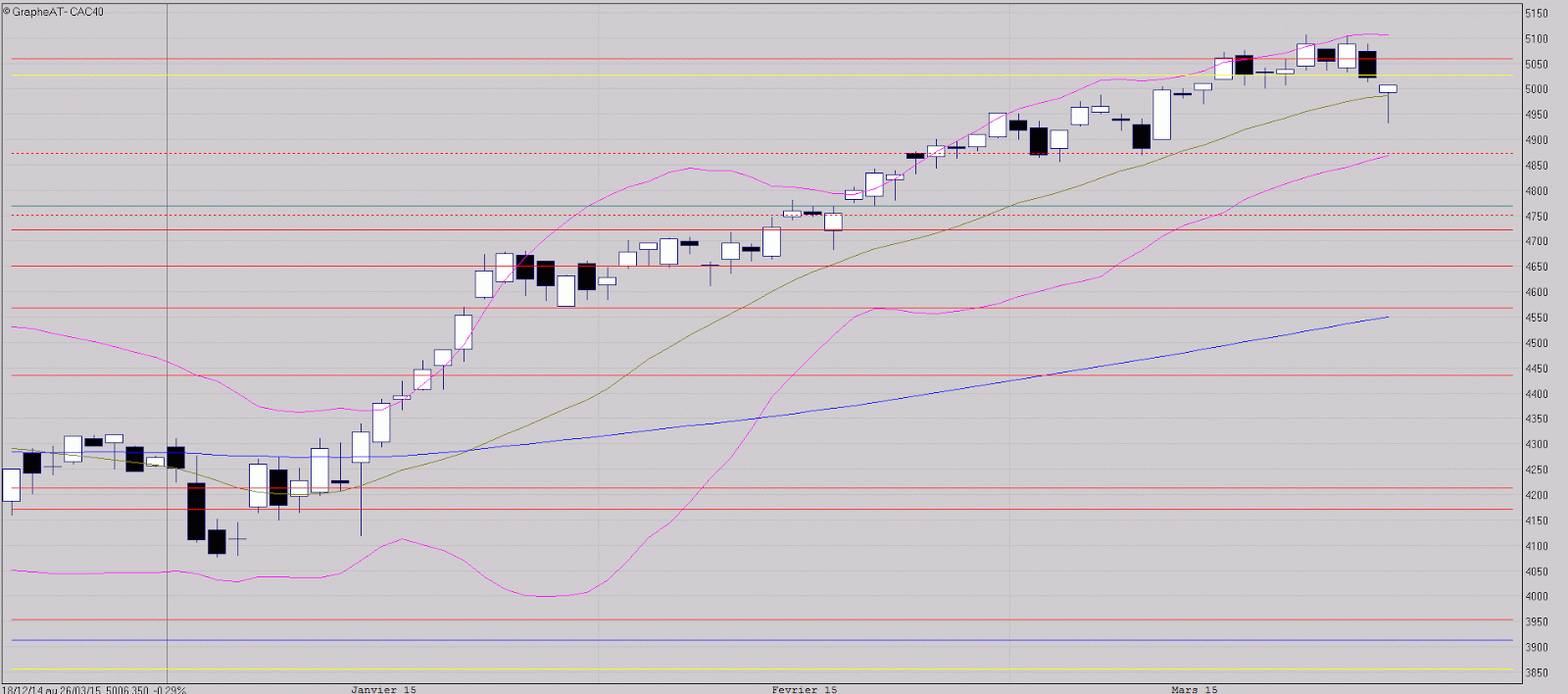
Task: Click the 3900 price axis label
Action: [1536, 647]
